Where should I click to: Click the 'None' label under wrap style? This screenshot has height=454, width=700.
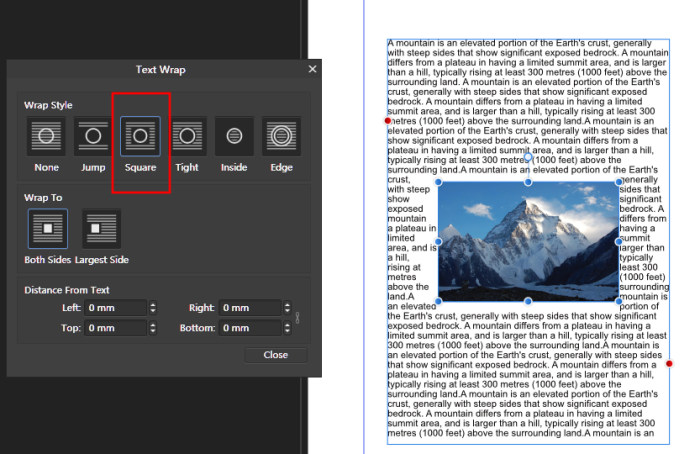click(x=46, y=167)
